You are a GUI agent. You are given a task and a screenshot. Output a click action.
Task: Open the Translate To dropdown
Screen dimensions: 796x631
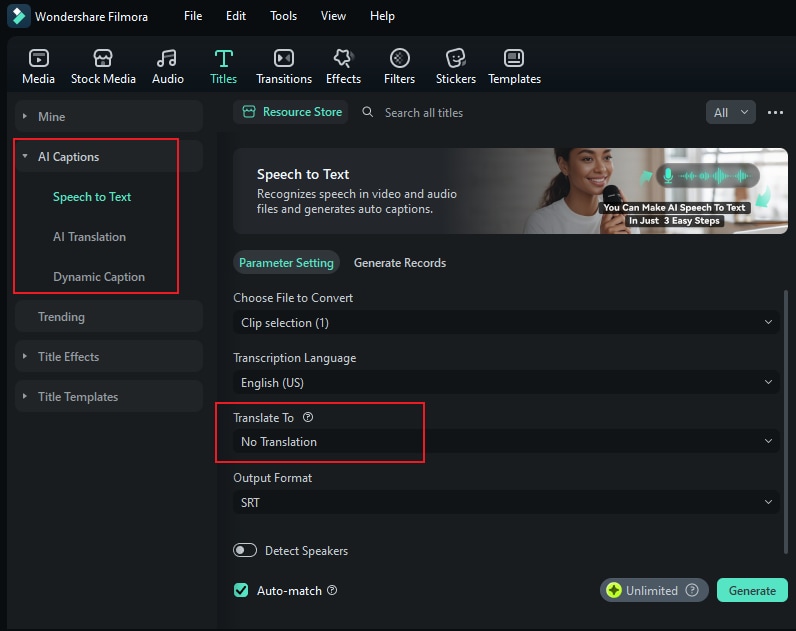pyautogui.click(x=506, y=442)
